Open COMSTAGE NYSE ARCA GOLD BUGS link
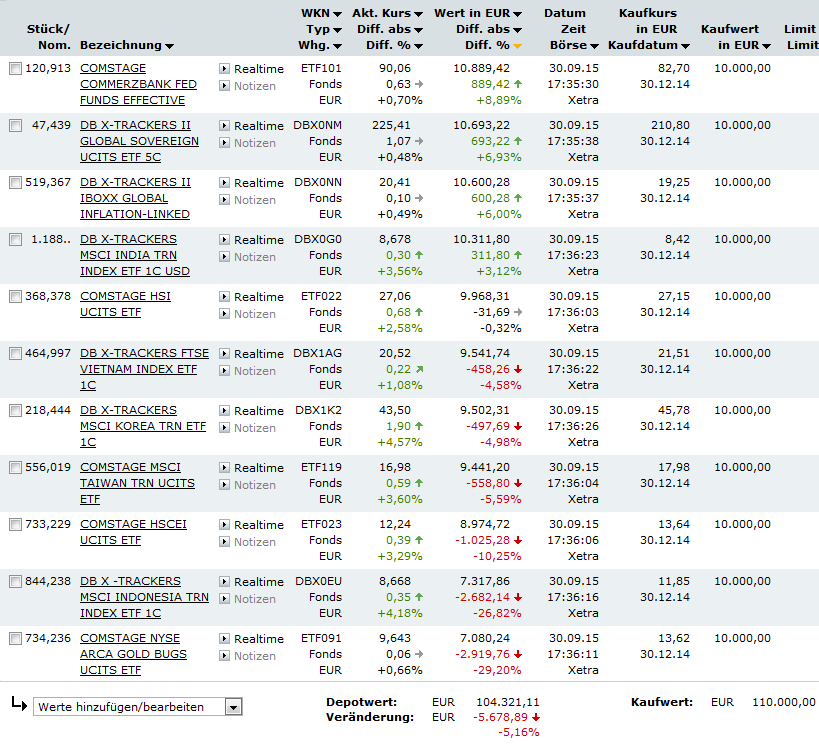This screenshot has height=755, width=819. pyautogui.click(x=133, y=654)
